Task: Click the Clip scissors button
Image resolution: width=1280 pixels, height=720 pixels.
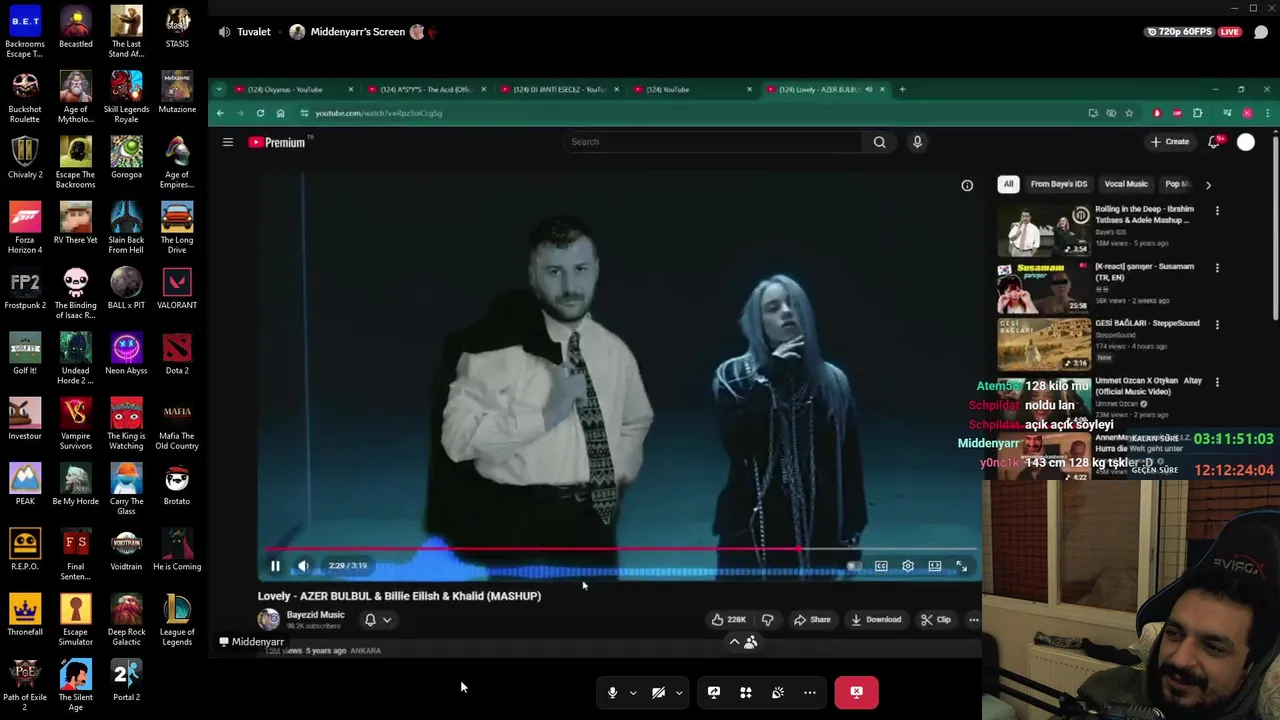Action: coord(935,620)
